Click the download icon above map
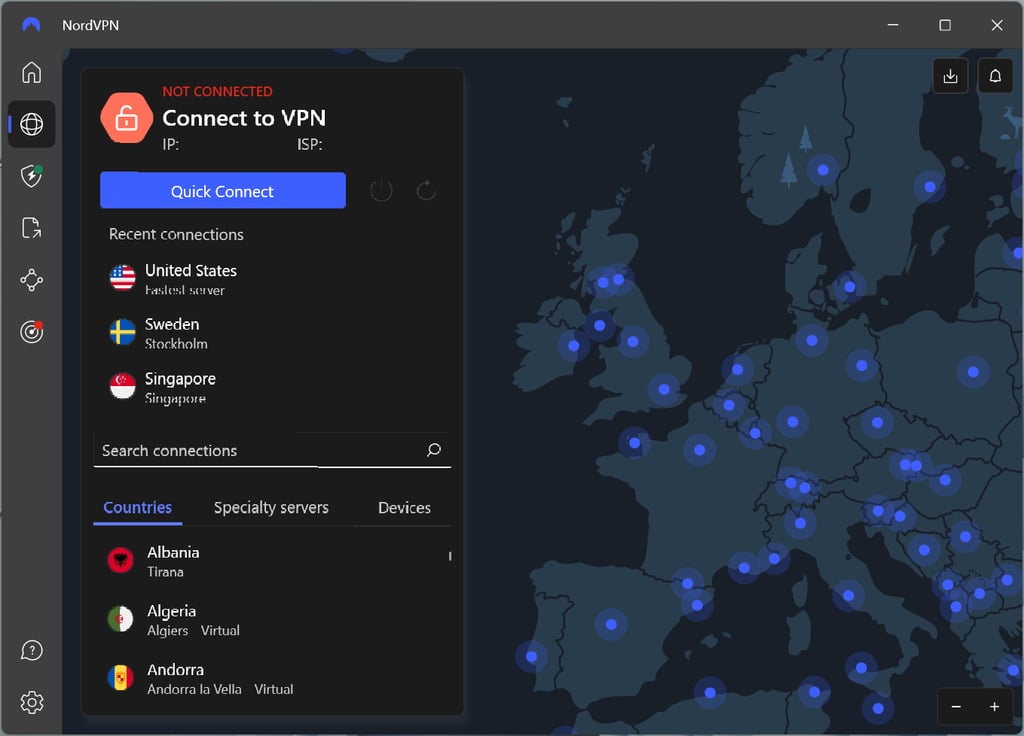Viewport: 1024px width, 736px height. (950, 76)
